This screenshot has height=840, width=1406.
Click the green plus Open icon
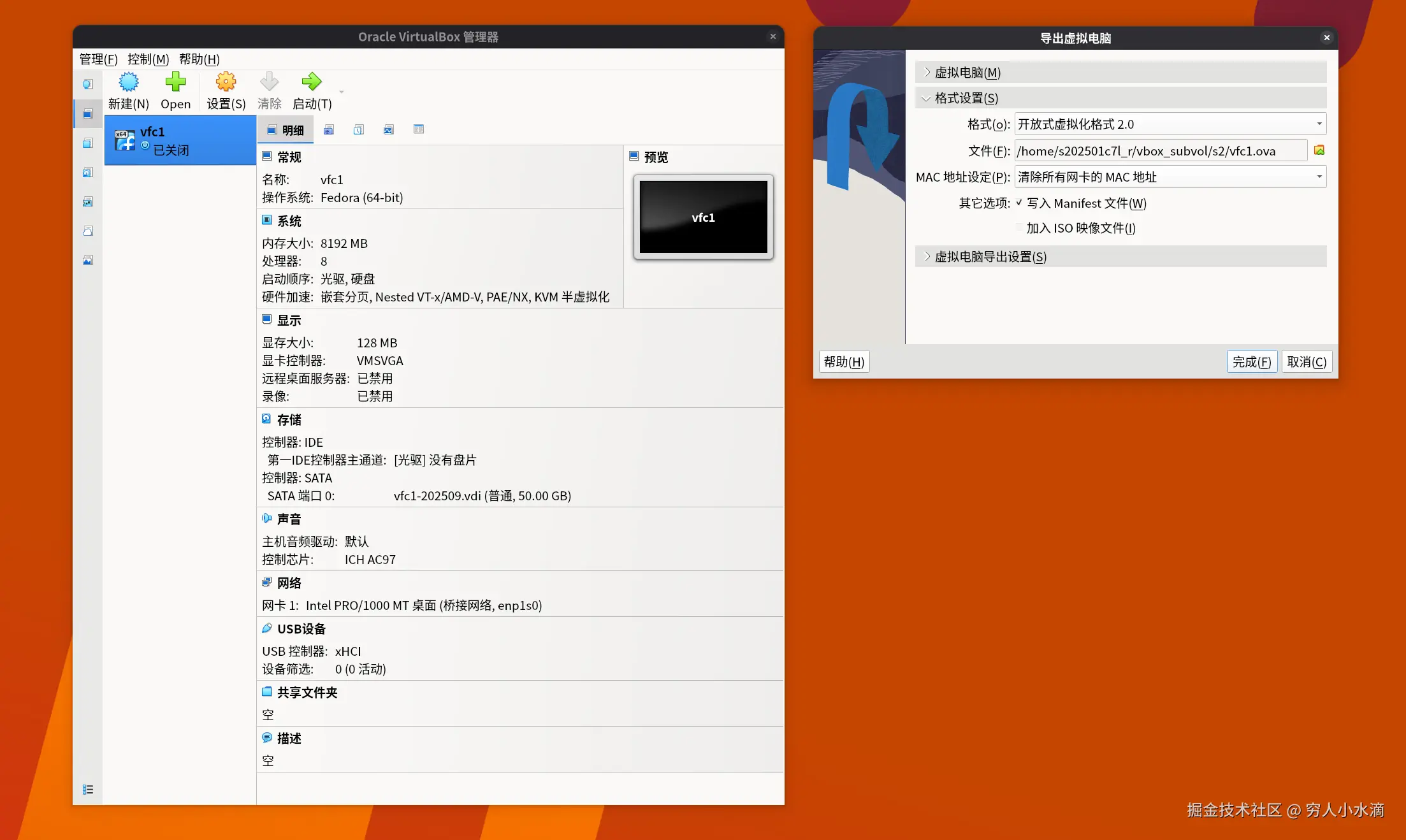tap(175, 82)
